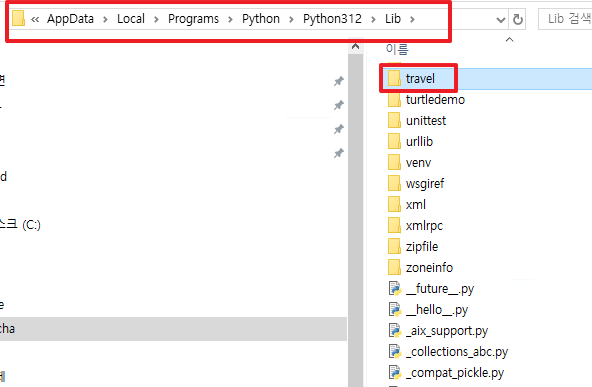Expand the chevron after Python breadcrumb
The image size is (592, 387).
click(291, 19)
